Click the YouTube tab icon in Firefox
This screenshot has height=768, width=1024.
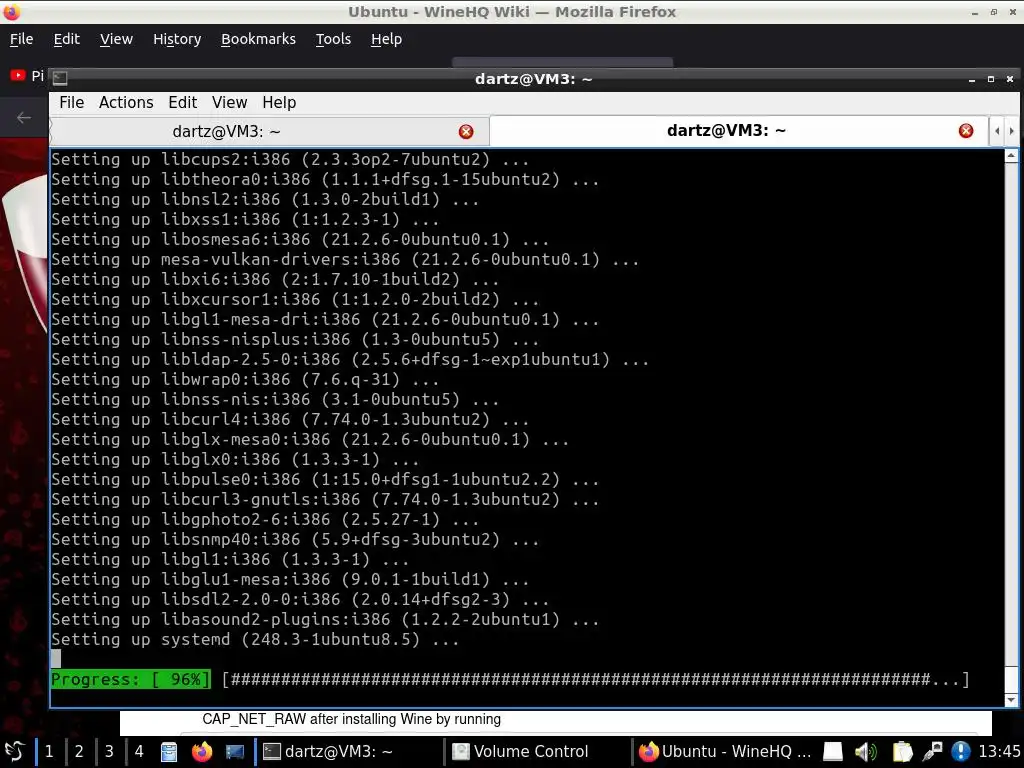coord(18,76)
